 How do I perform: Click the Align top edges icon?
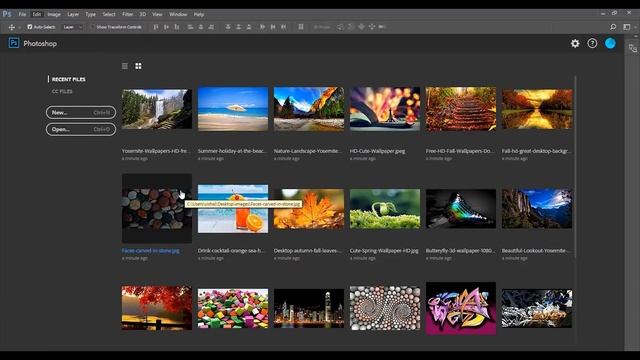[x=156, y=27]
